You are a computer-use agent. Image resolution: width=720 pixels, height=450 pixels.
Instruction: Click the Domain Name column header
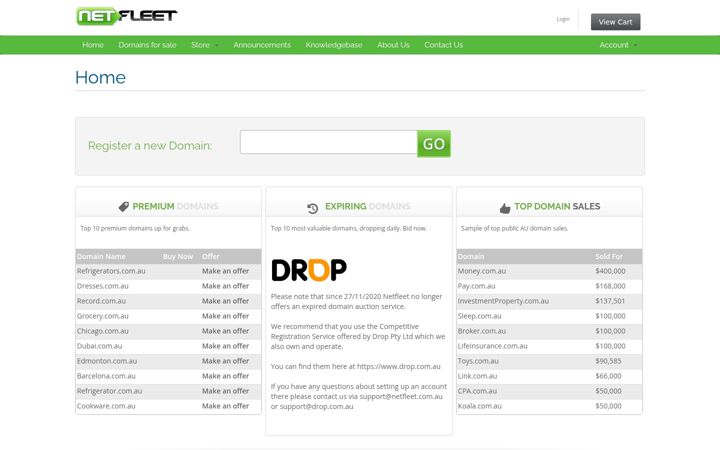coord(101,256)
